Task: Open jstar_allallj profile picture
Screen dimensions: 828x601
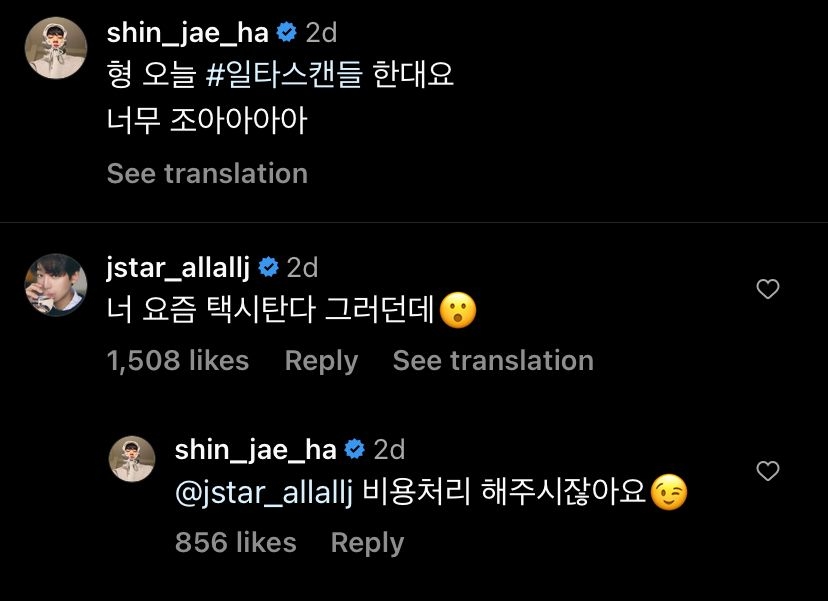Action: (55, 284)
